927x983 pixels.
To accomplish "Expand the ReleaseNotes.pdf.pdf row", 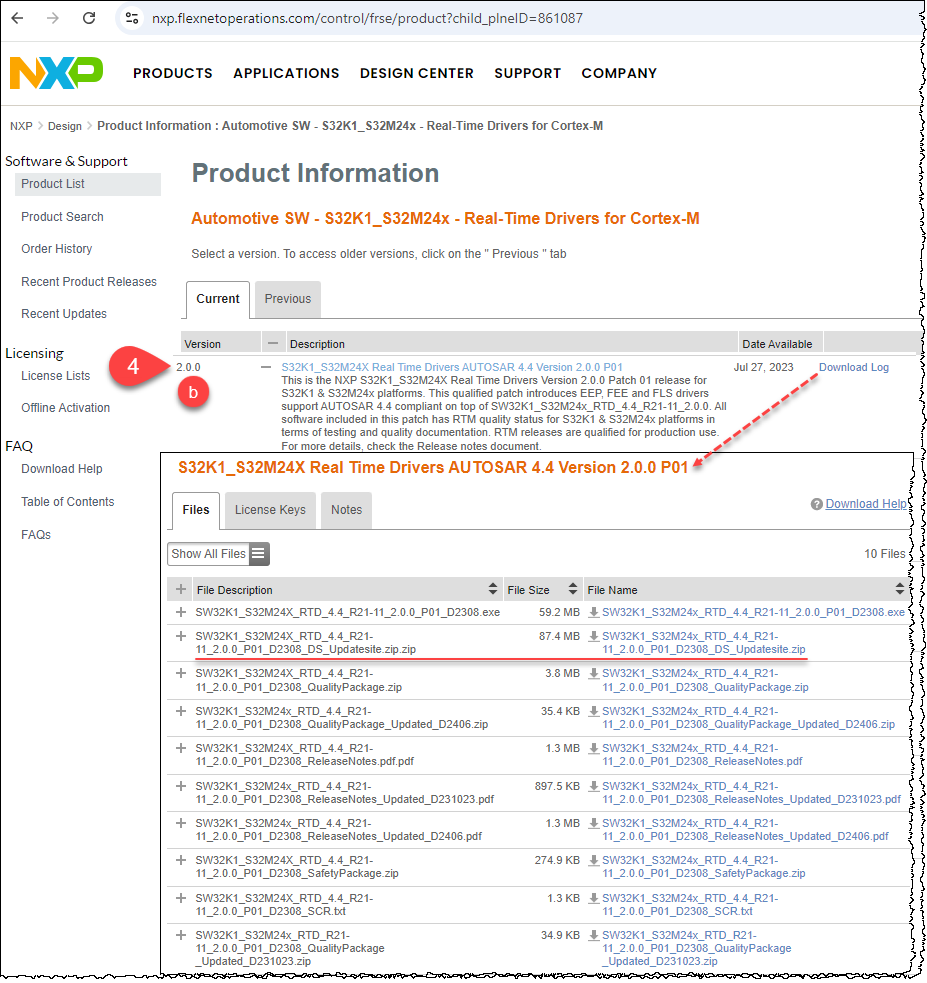I will (x=181, y=749).
